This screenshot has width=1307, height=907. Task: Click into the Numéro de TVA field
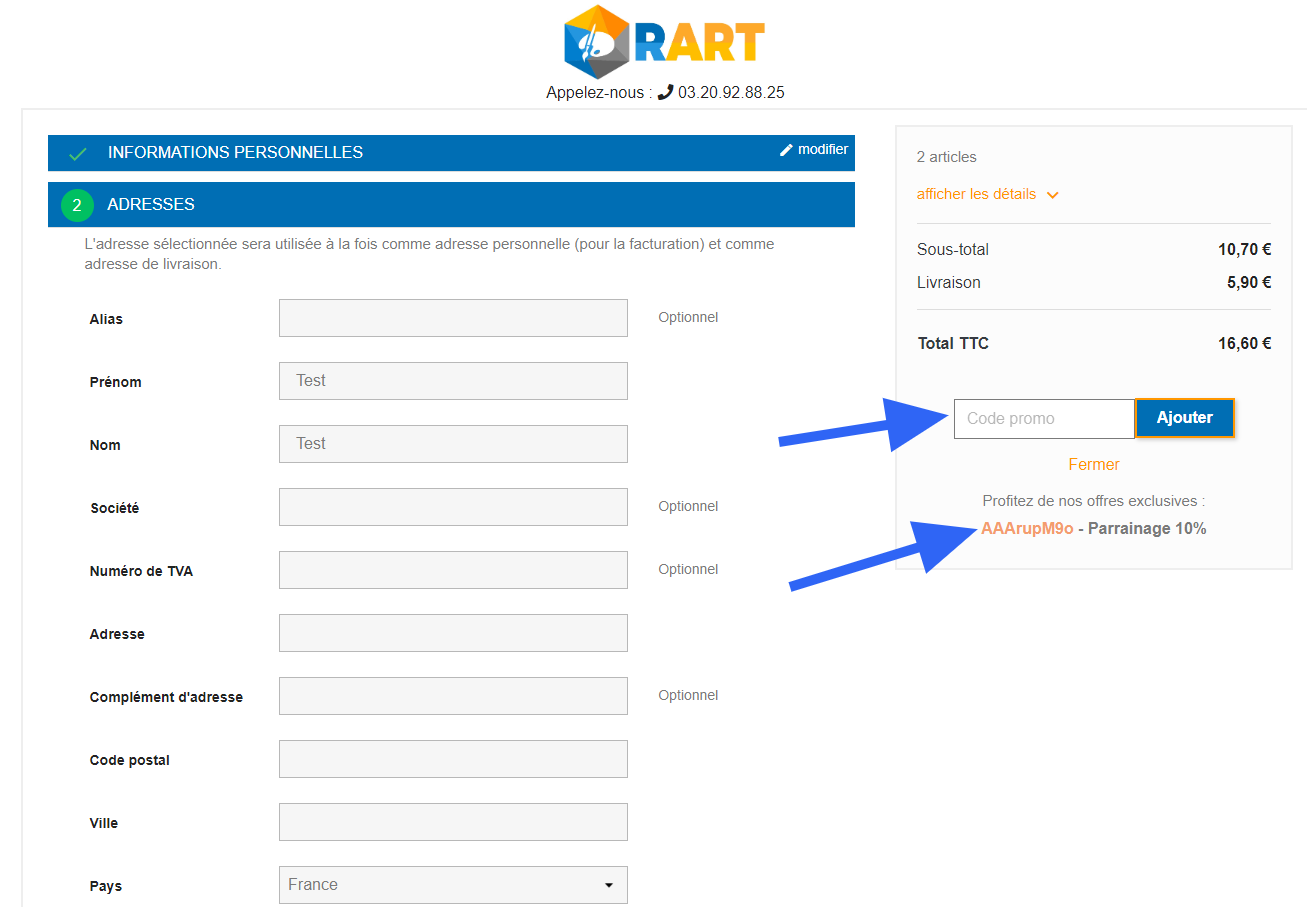453,570
